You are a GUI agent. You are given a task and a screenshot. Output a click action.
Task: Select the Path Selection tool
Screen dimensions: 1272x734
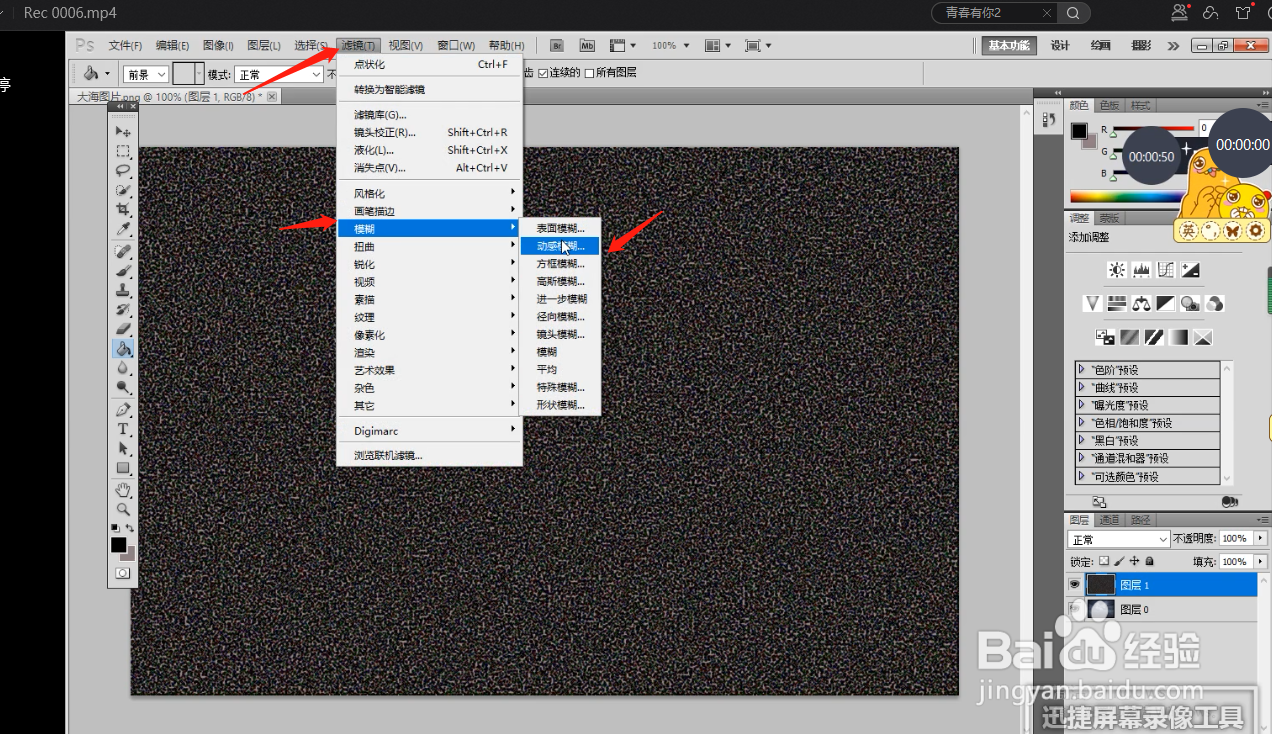pyautogui.click(x=123, y=449)
